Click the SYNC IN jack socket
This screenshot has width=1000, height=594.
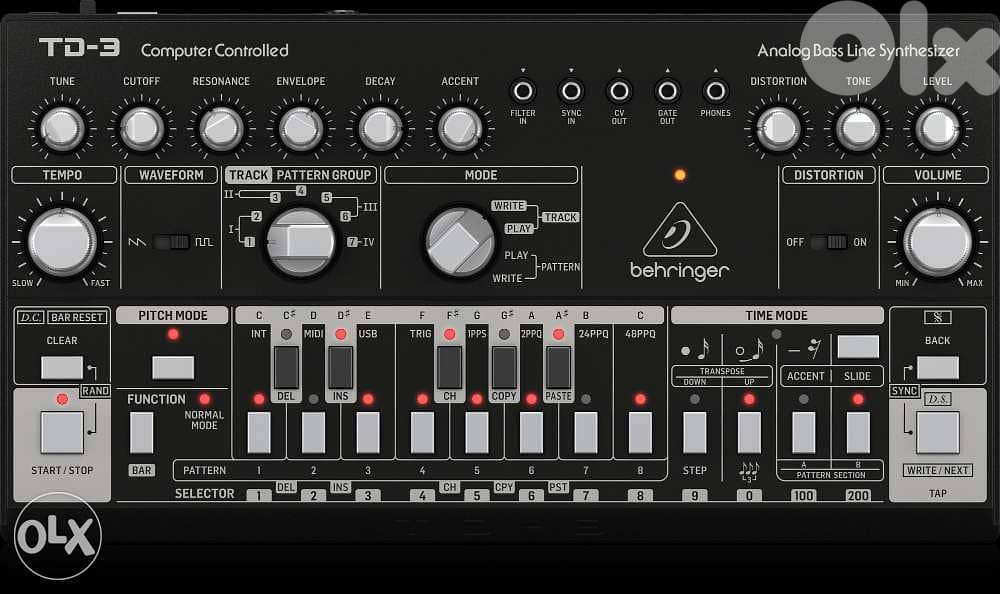click(571, 91)
